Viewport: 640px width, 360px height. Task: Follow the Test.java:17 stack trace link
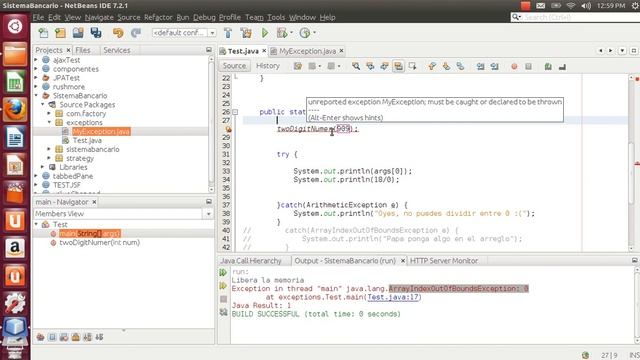pyautogui.click(x=393, y=297)
